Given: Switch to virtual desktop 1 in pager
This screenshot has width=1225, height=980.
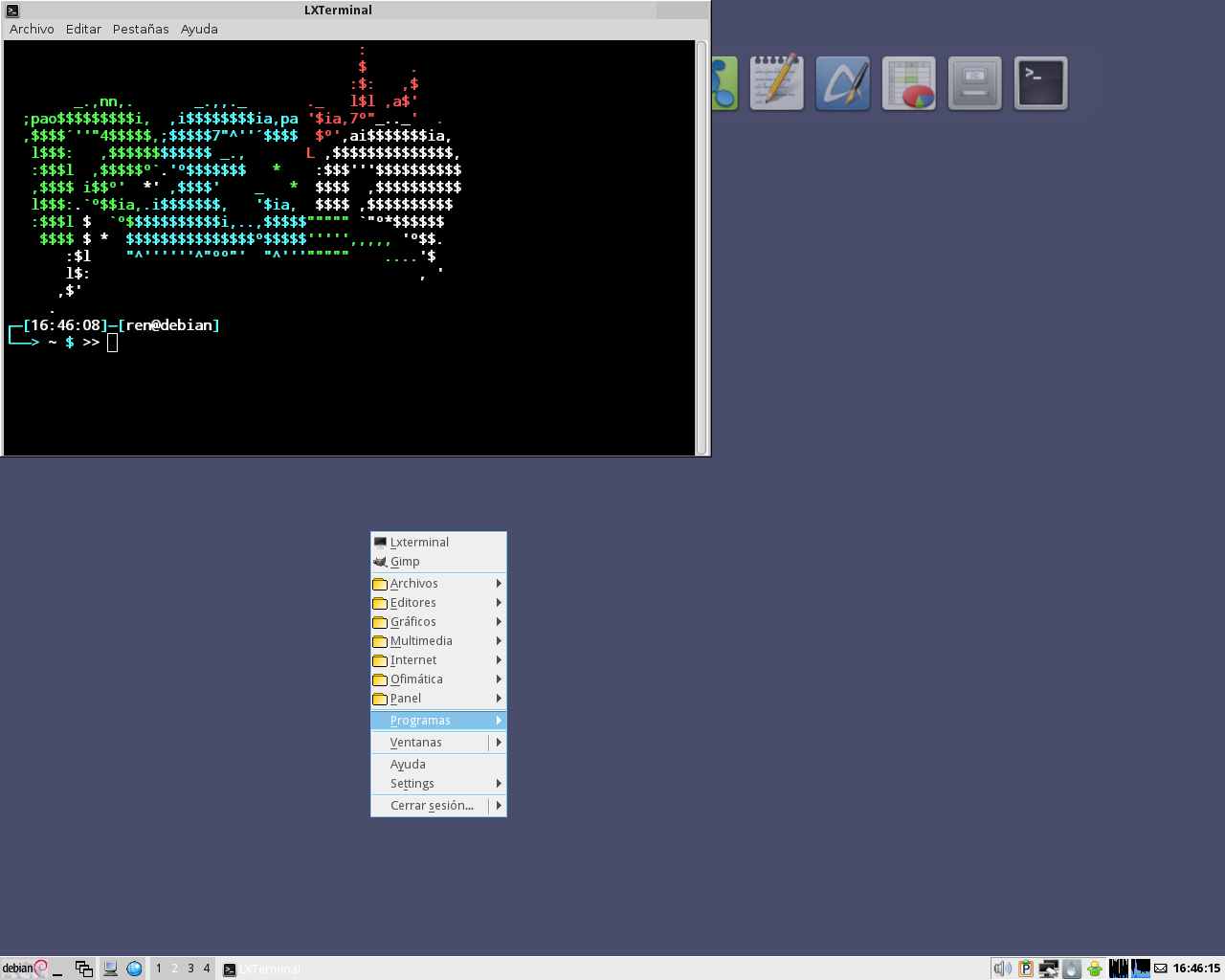Looking at the screenshot, I should (x=159, y=969).
